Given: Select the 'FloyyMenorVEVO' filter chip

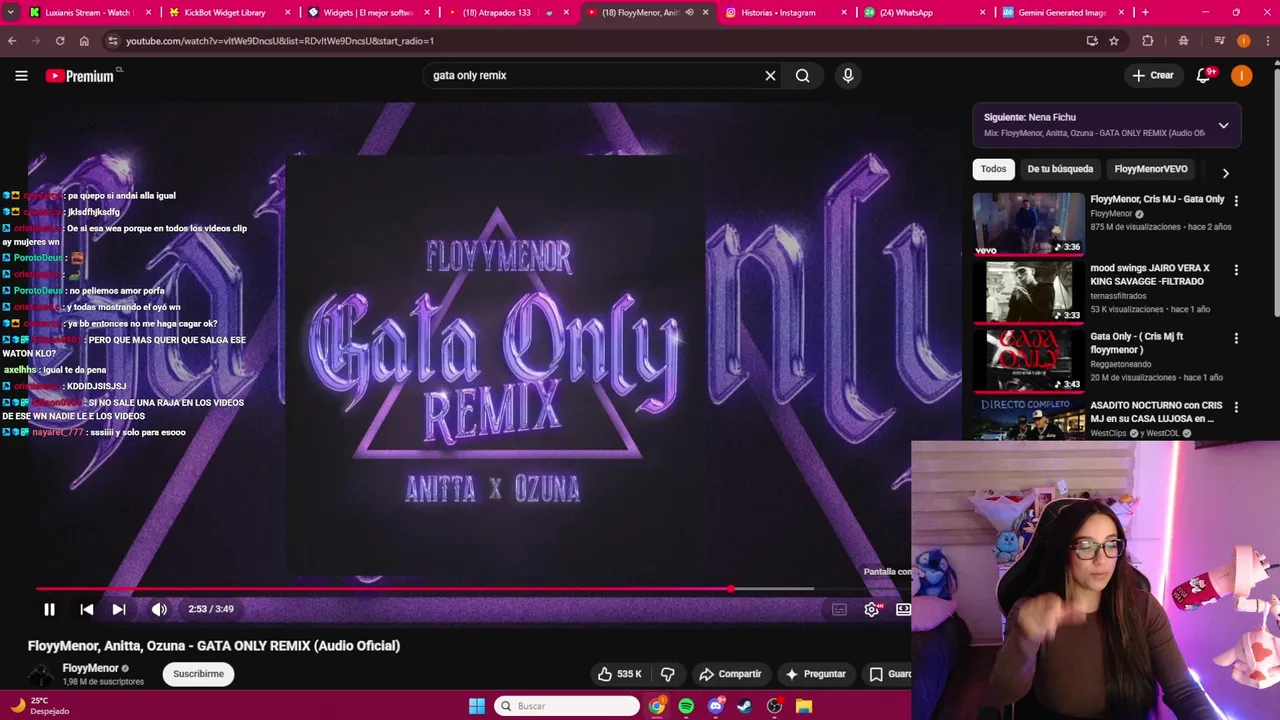Looking at the screenshot, I should click(x=1151, y=169).
